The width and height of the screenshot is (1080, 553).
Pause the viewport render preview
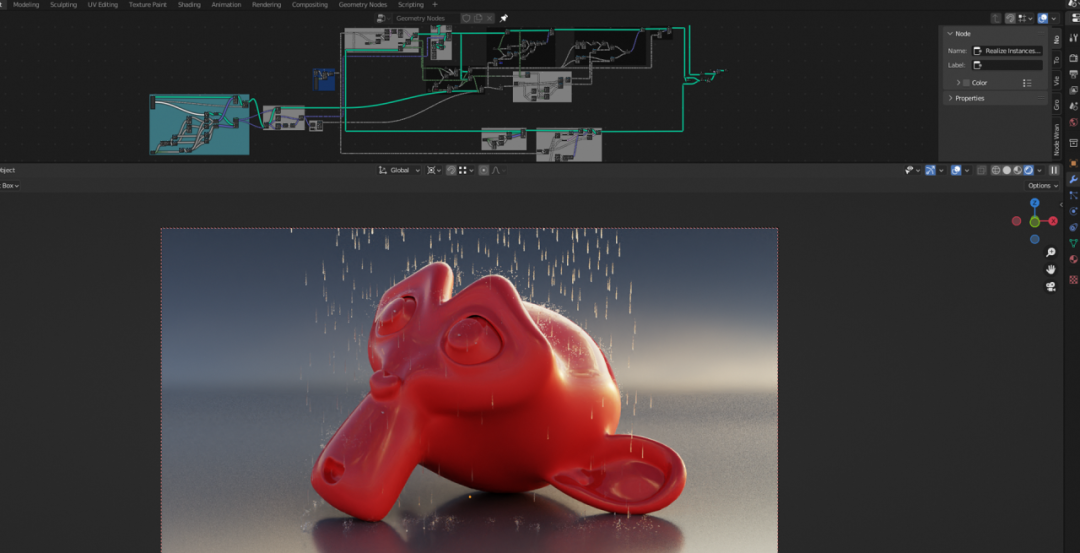click(1054, 170)
